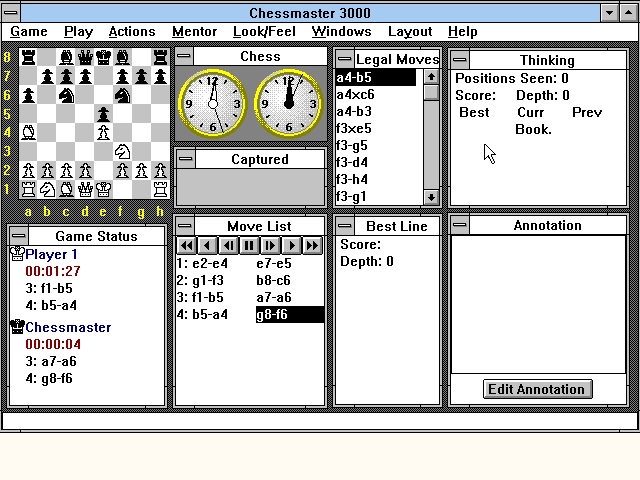Jump to the end of the move list
This screenshot has height=480, width=640.
312,246
